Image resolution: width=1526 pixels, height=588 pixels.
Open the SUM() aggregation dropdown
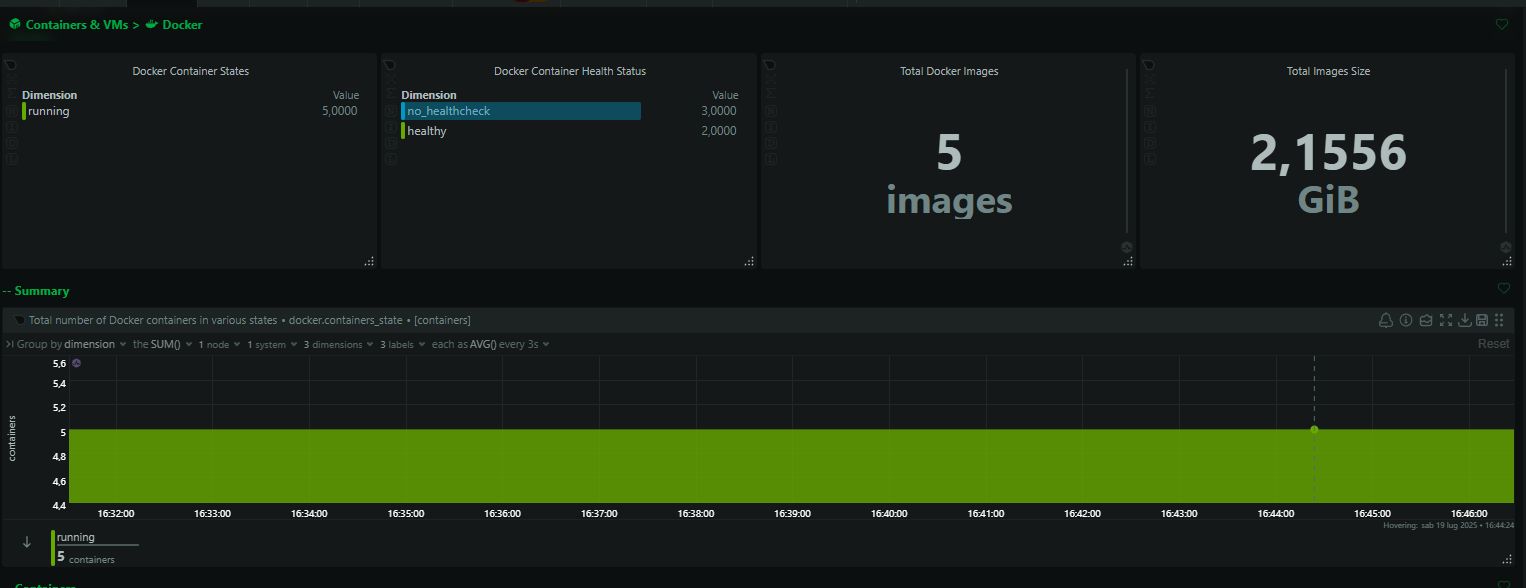pyautogui.click(x=163, y=344)
